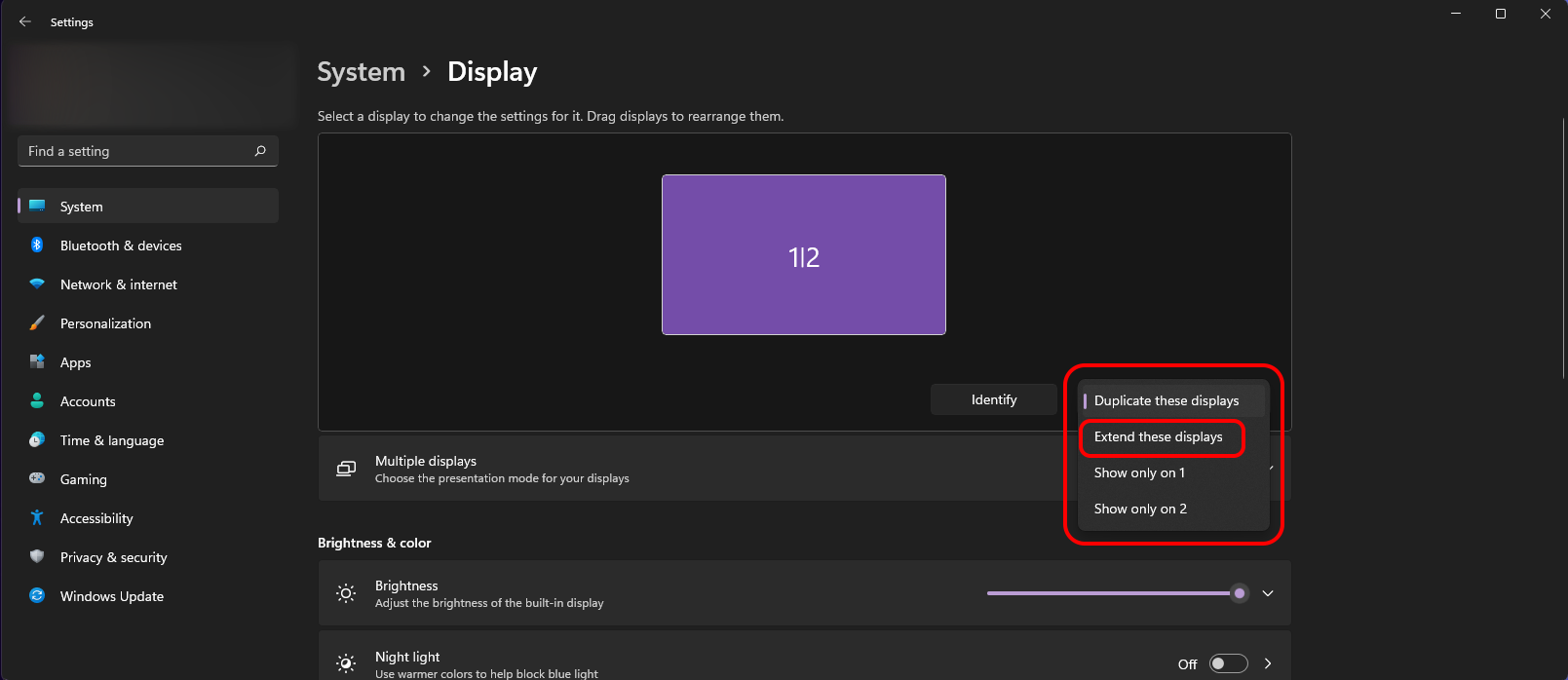The height and width of the screenshot is (680, 1568).
Task: Go to System breadcrumb link
Action: pyautogui.click(x=361, y=72)
